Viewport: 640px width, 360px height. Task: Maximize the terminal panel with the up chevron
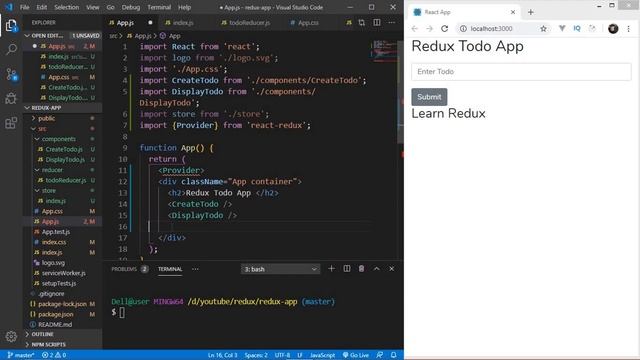coord(376,269)
